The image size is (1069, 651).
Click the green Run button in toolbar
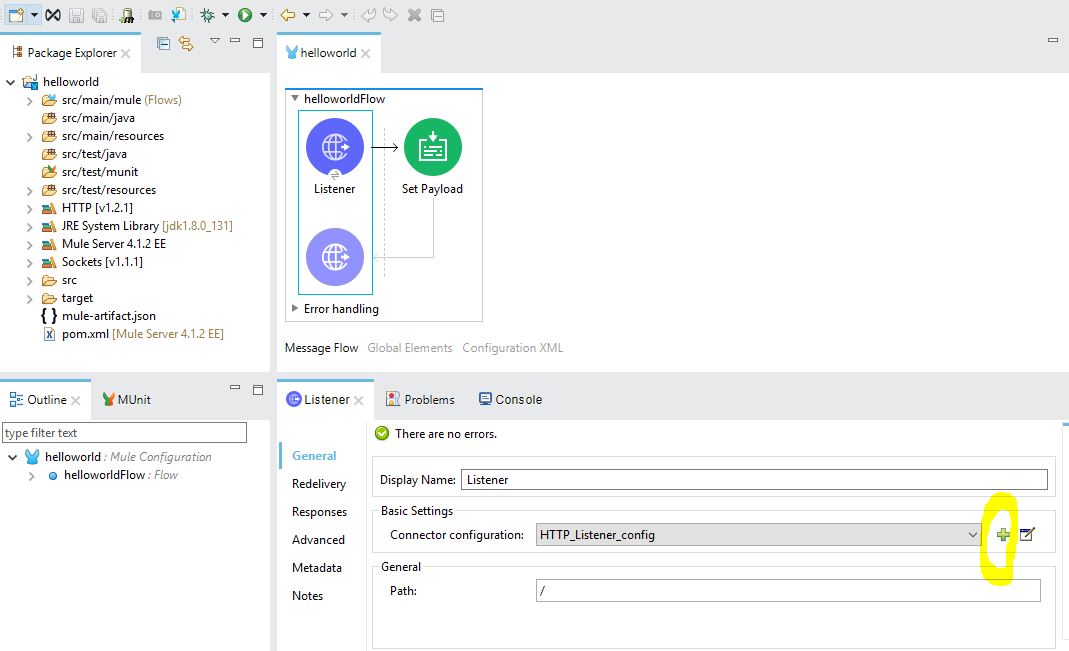244,15
